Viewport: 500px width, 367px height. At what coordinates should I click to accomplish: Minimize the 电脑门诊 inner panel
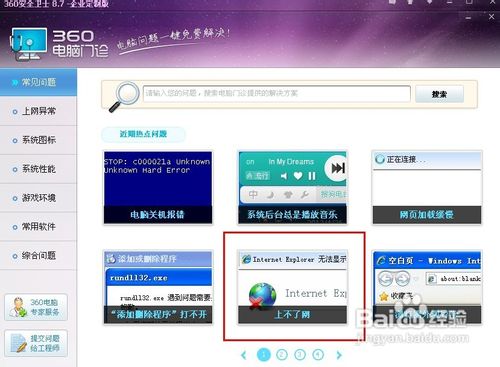coord(469,18)
